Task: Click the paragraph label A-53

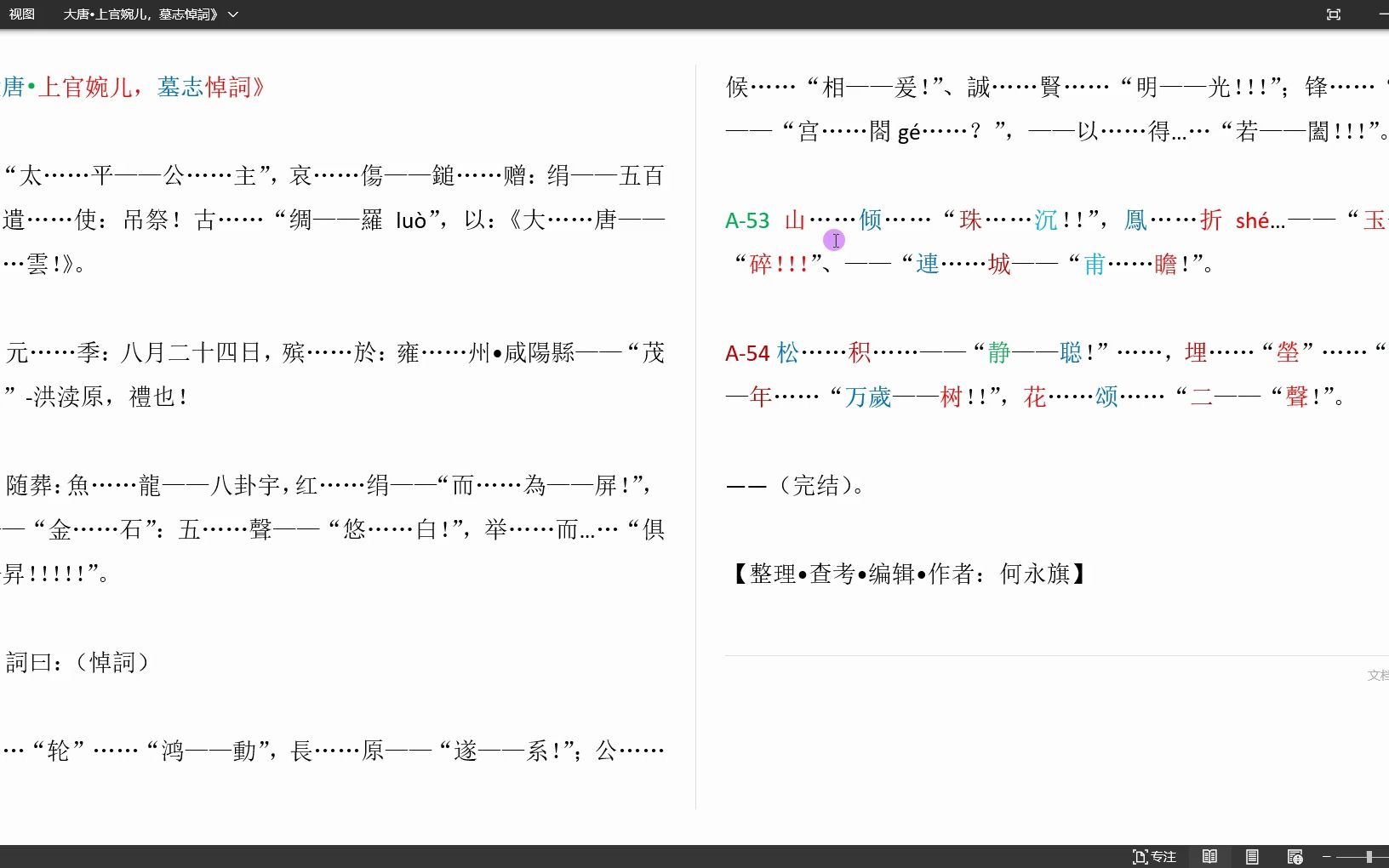Action: pos(747,221)
